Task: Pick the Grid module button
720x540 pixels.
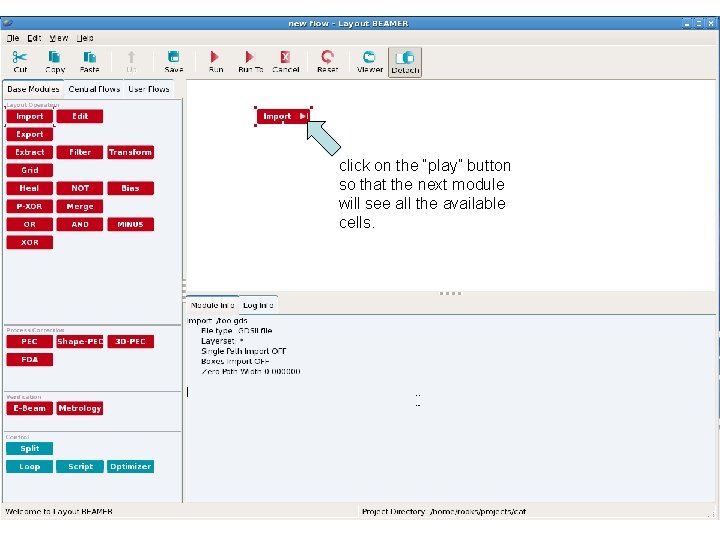Action: pos(30,170)
